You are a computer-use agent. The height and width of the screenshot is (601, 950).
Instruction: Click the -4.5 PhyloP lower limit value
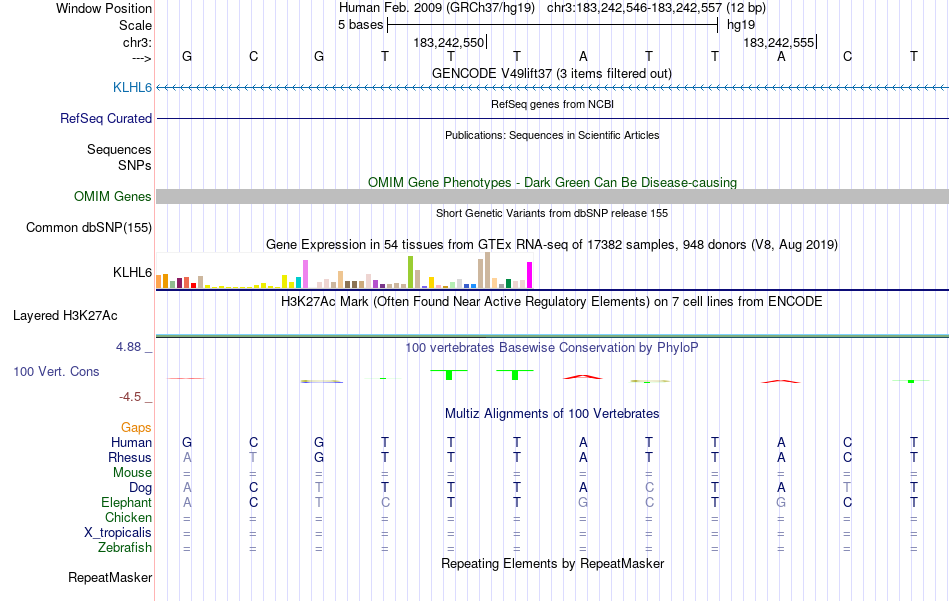tap(130, 397)
